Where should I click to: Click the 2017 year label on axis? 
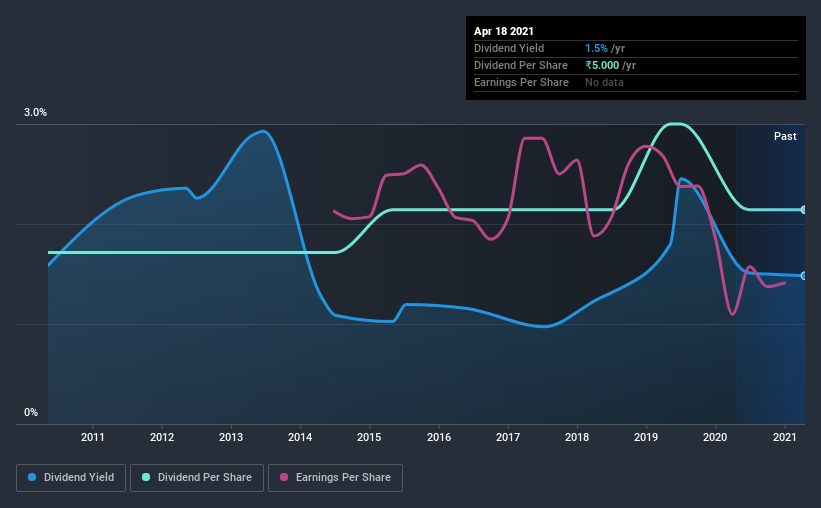click(x=508, y=437)
